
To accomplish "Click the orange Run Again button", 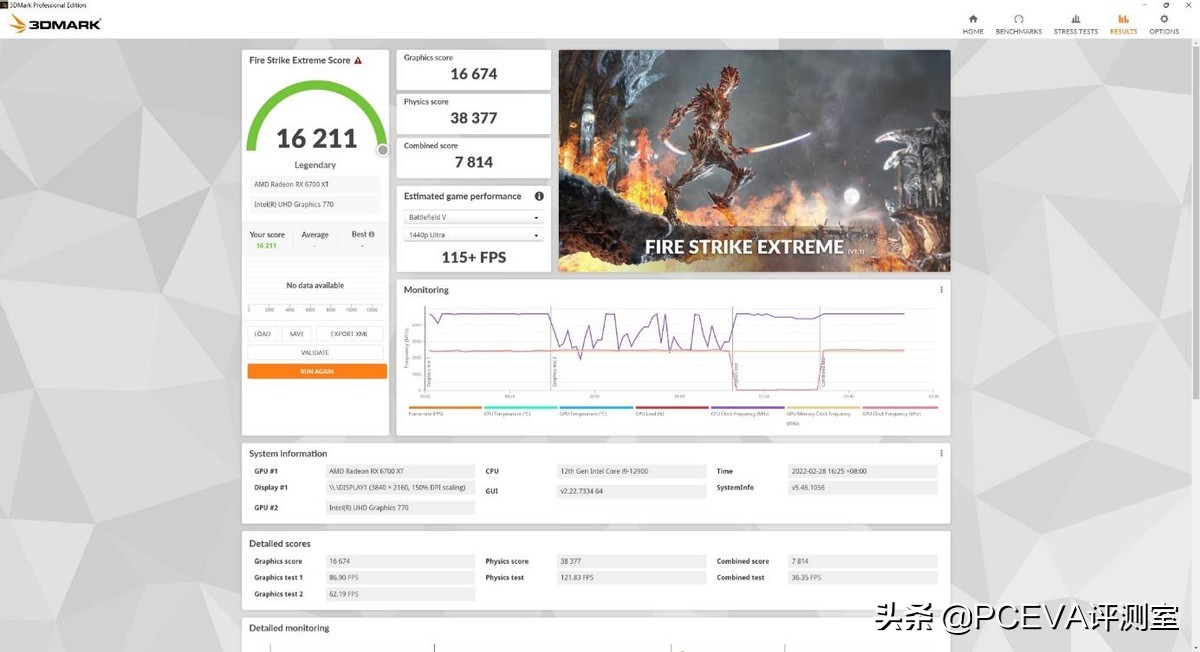I will tap(317, 371).
